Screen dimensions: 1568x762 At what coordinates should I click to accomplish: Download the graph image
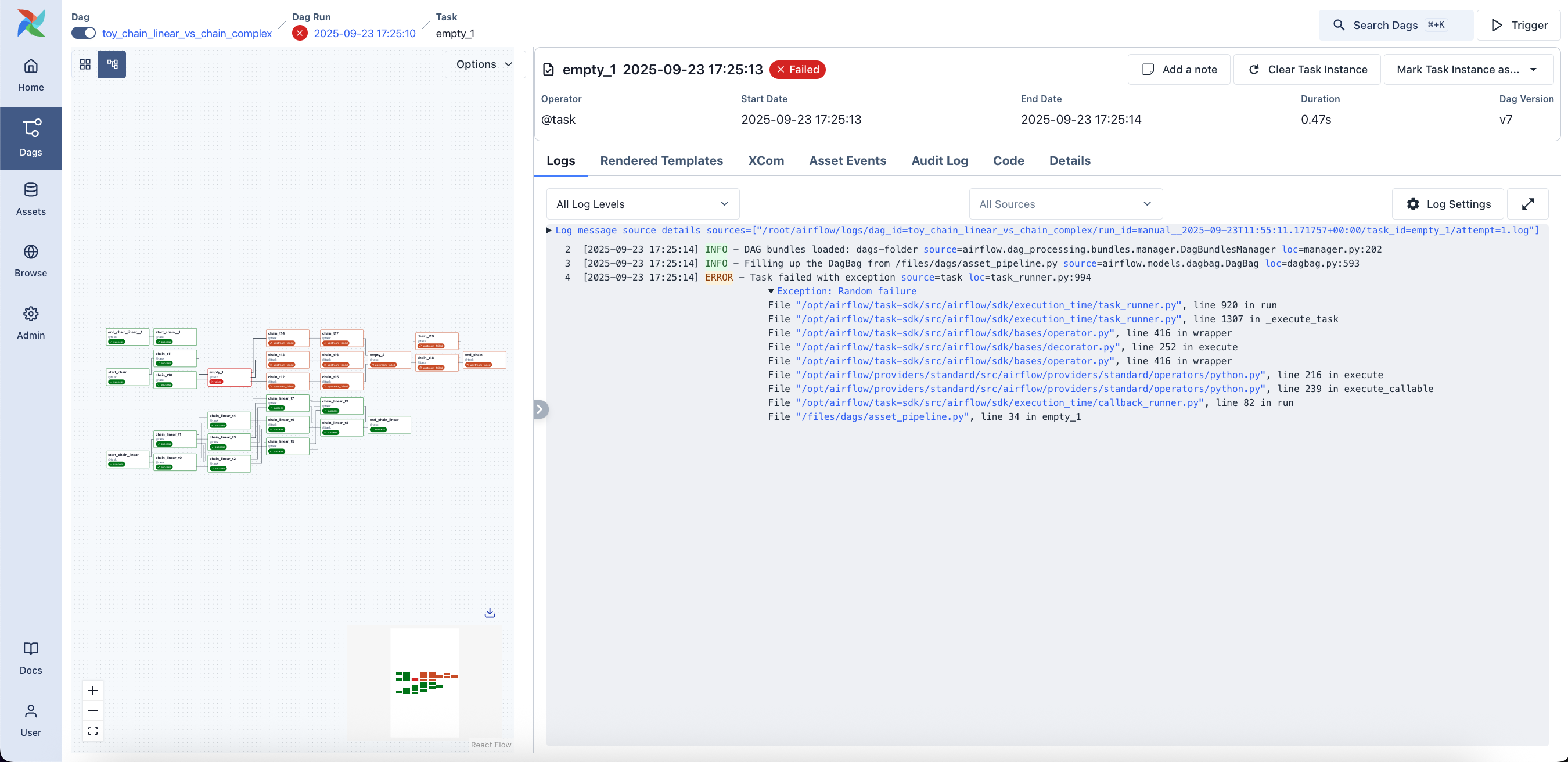tap(490, 612)
